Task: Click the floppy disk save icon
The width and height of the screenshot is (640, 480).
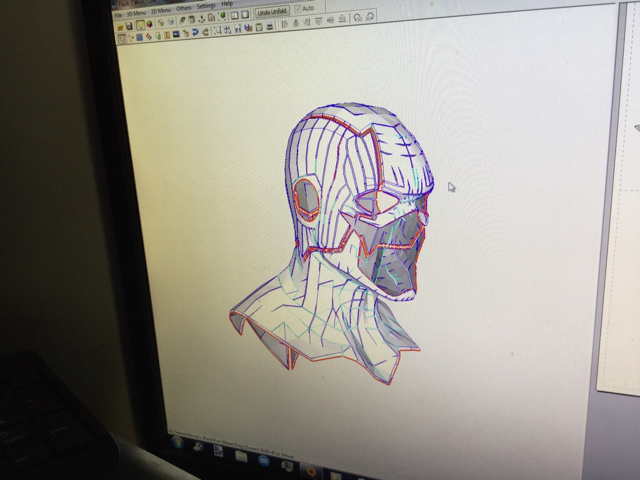Action: click(129, 26)
